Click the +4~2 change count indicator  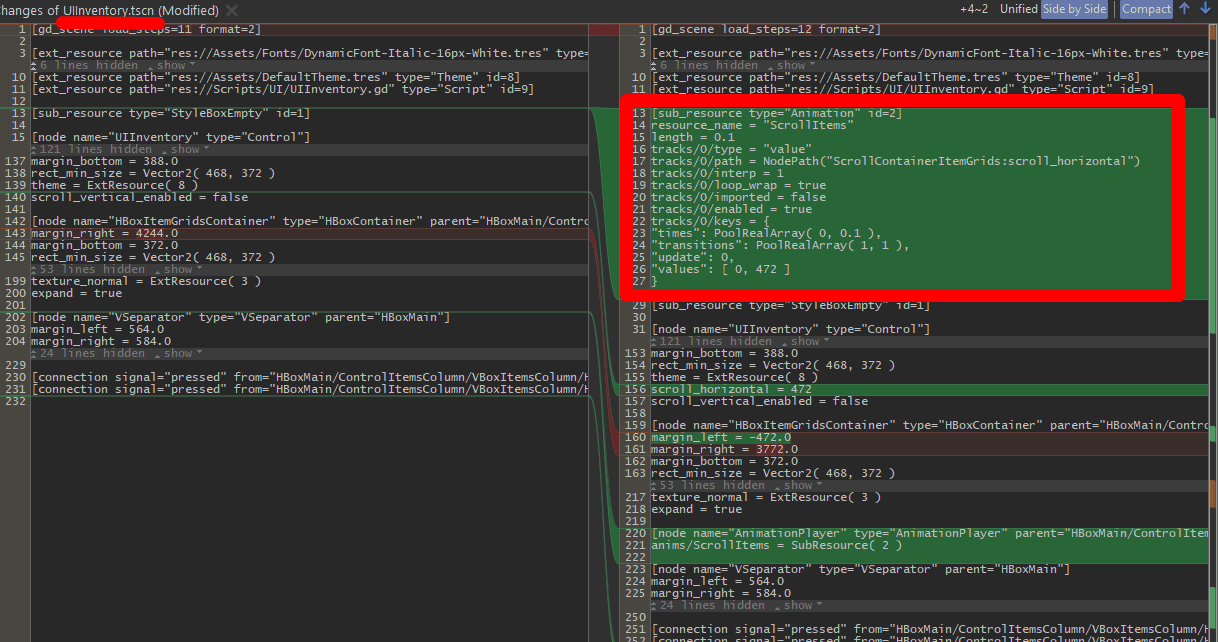click(x=975, y=9)
